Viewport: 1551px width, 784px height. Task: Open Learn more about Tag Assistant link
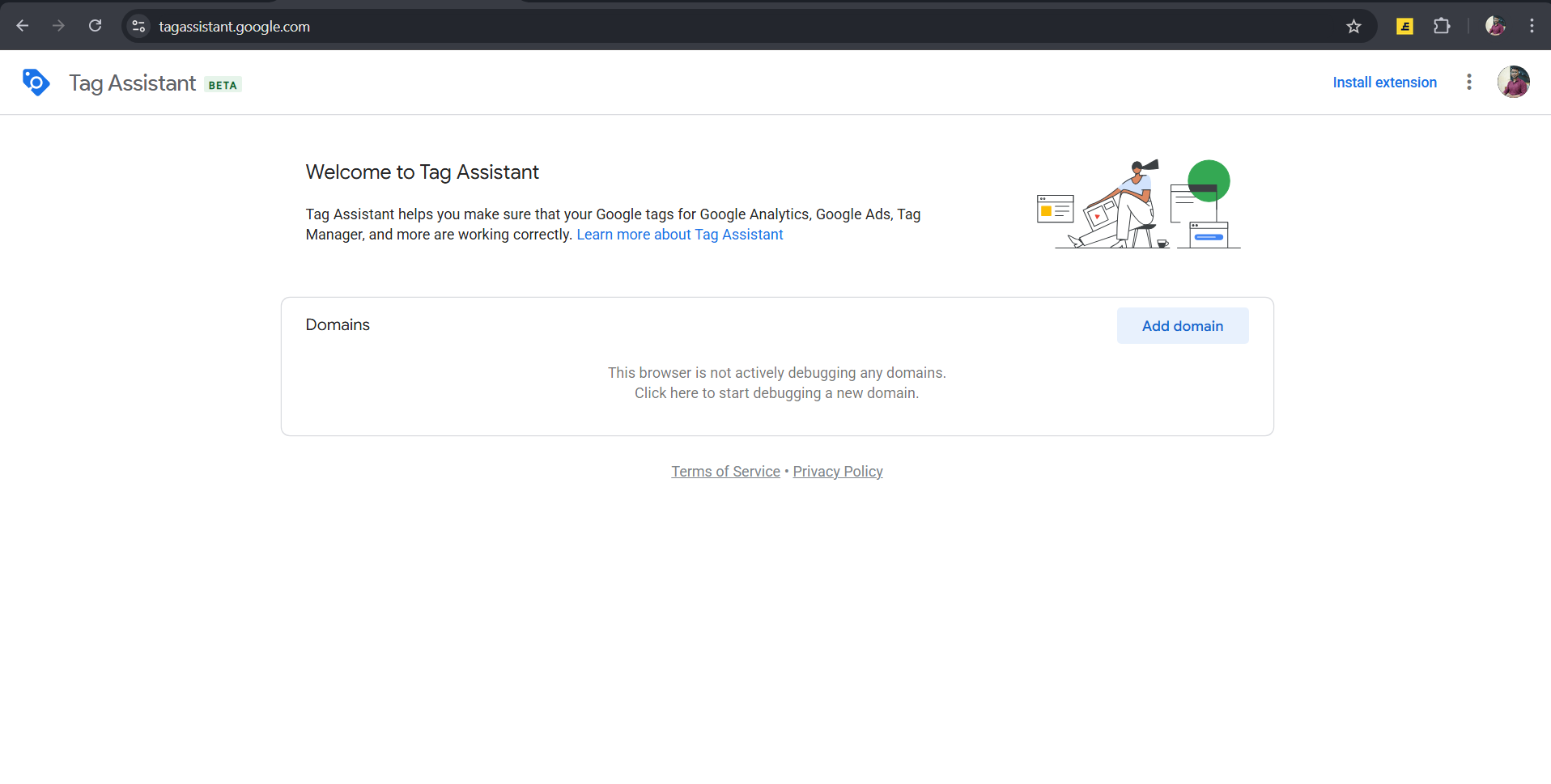(x=679, y=235)
